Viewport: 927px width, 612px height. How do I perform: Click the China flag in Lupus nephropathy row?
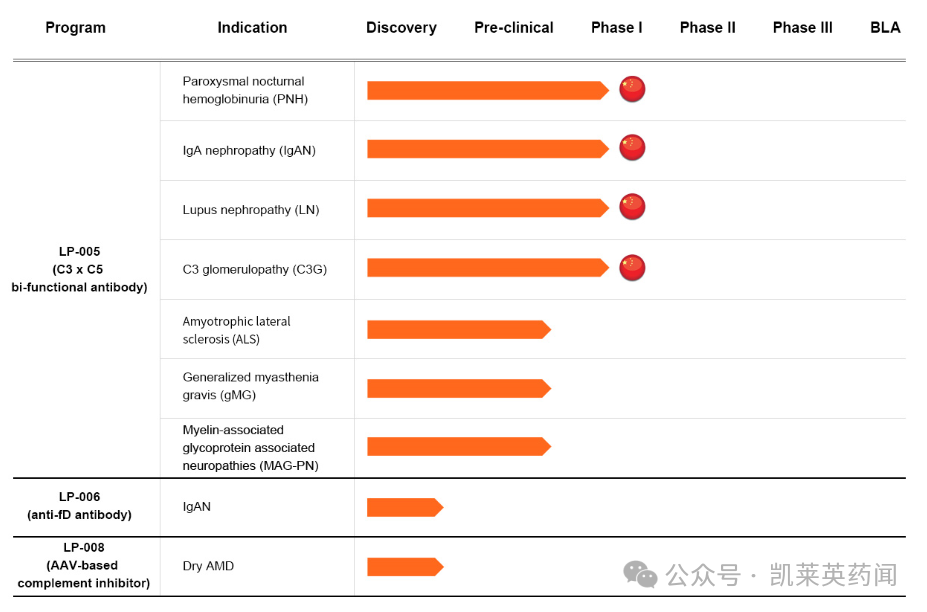click(x=632, y=207)
